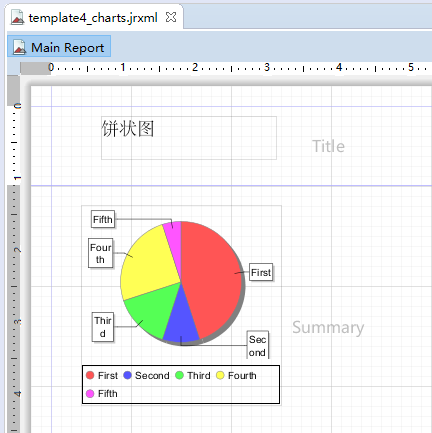Click the Third legend text
Image resolution: width=432 pixels, height=433 pixels.
[x=199, y=375]
